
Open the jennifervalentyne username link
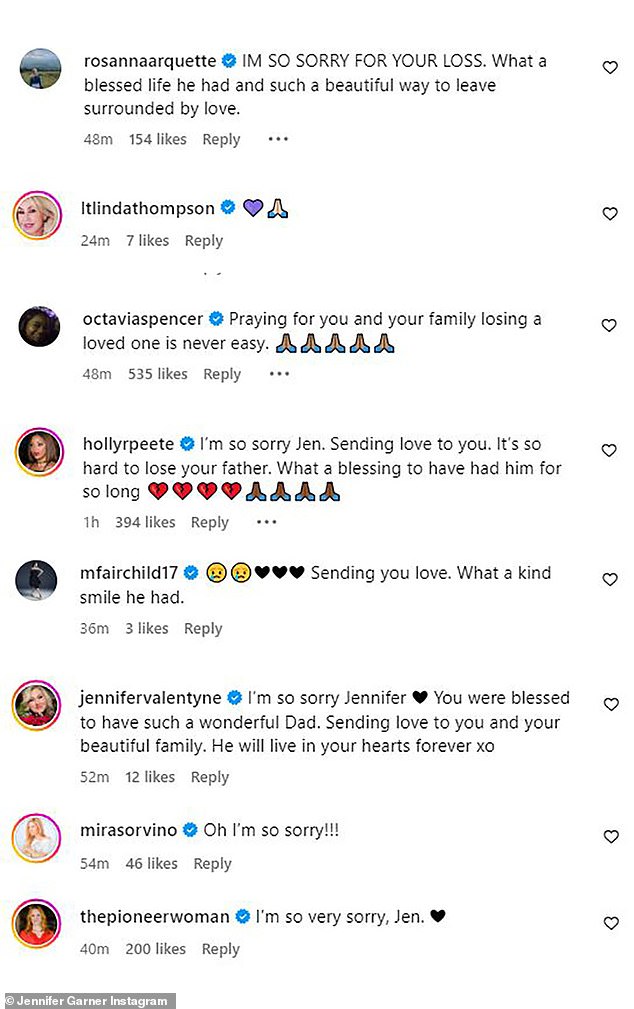[151, 698]
